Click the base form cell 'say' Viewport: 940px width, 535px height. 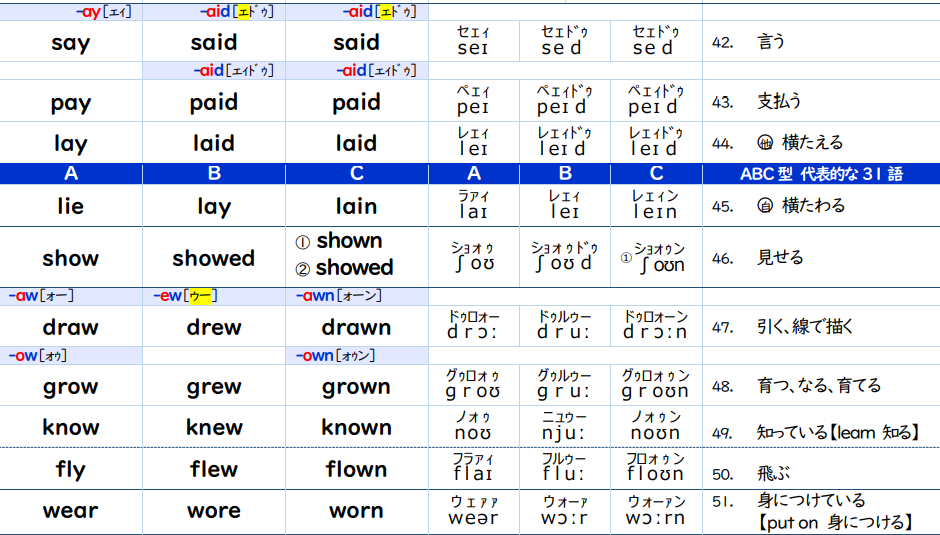[x=71, y=43]
